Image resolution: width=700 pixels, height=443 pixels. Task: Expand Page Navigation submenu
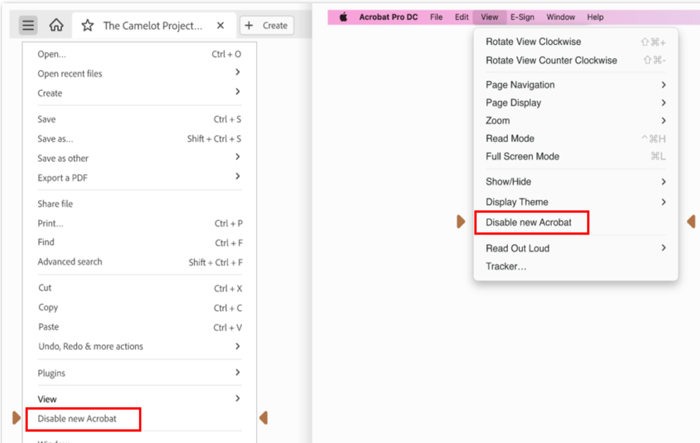click(x=576, y=85)
